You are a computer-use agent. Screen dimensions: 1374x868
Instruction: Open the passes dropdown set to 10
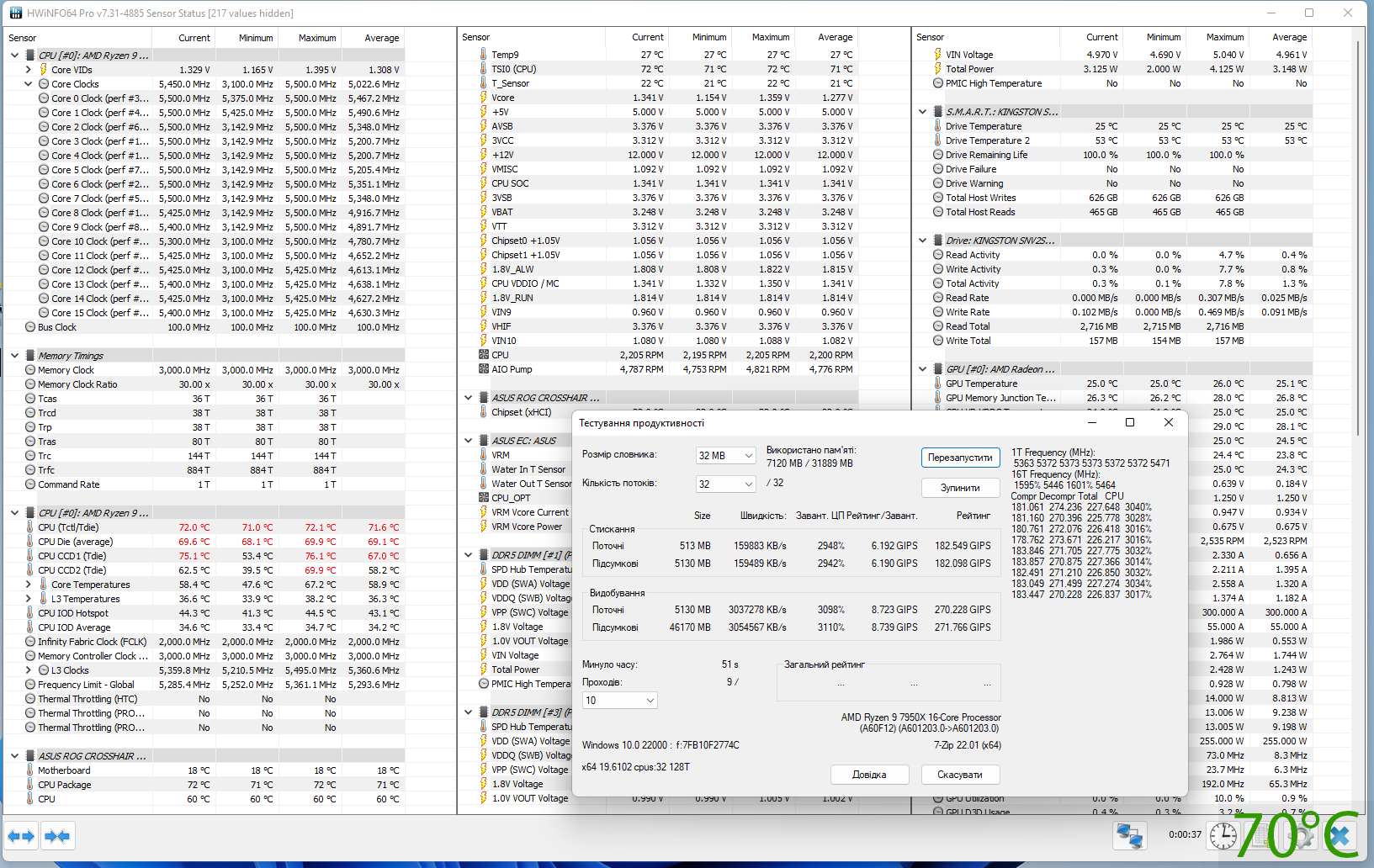[620, 701]
